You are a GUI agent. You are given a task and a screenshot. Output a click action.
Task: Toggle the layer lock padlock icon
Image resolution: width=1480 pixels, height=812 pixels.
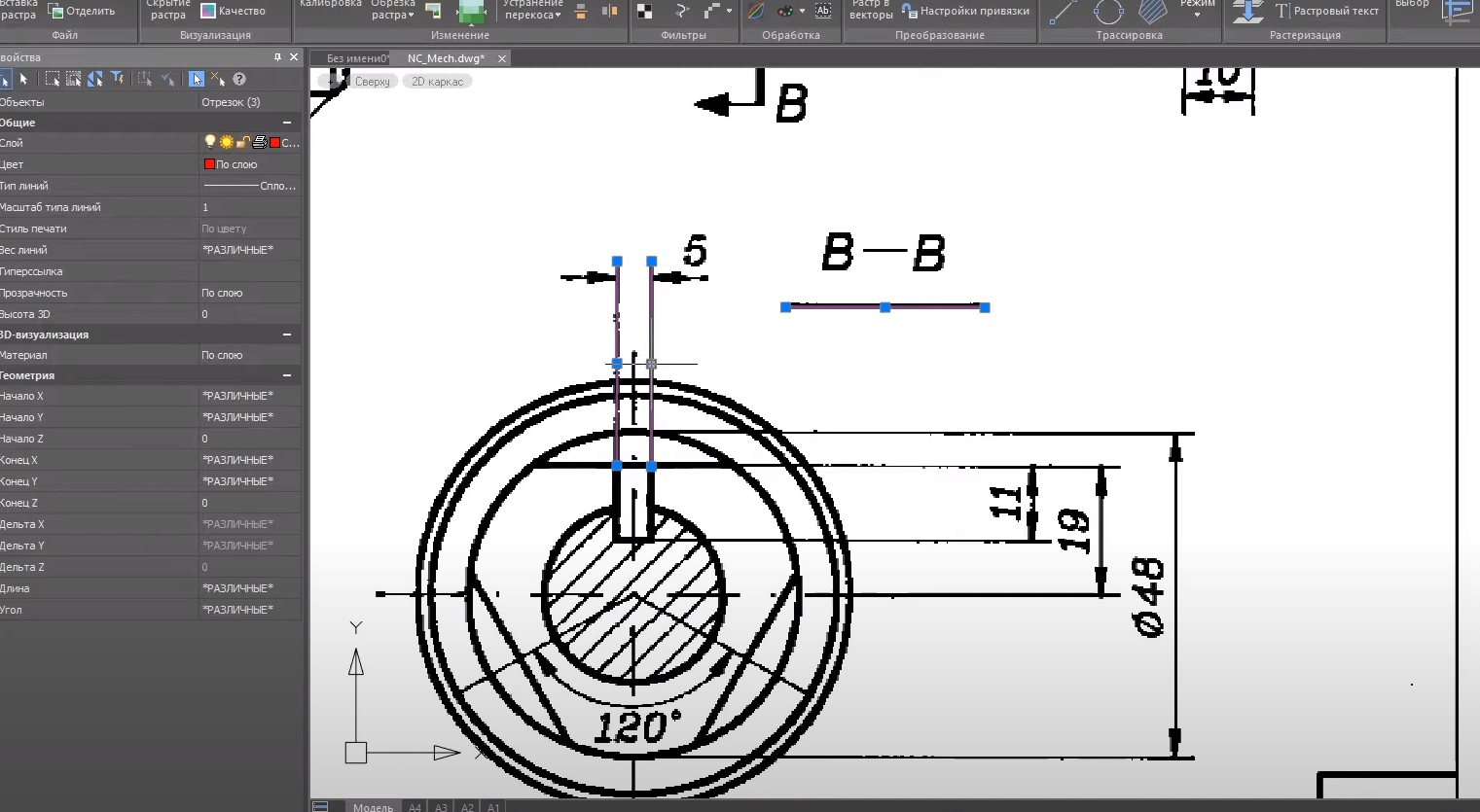(243, 142)
